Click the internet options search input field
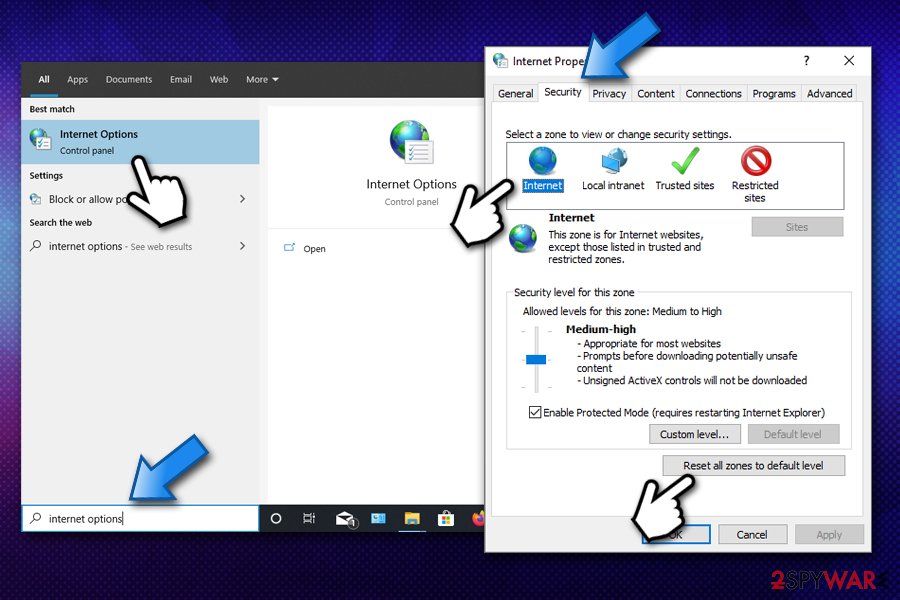The width and height of the screenshot is (900, 600). pyautogui.click(x=140, y=518)
